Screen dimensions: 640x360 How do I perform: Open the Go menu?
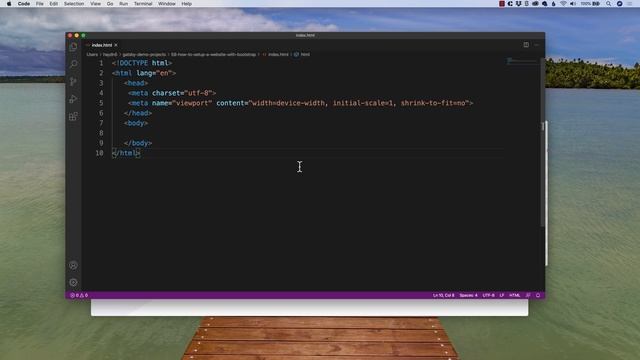coord(110,4)
